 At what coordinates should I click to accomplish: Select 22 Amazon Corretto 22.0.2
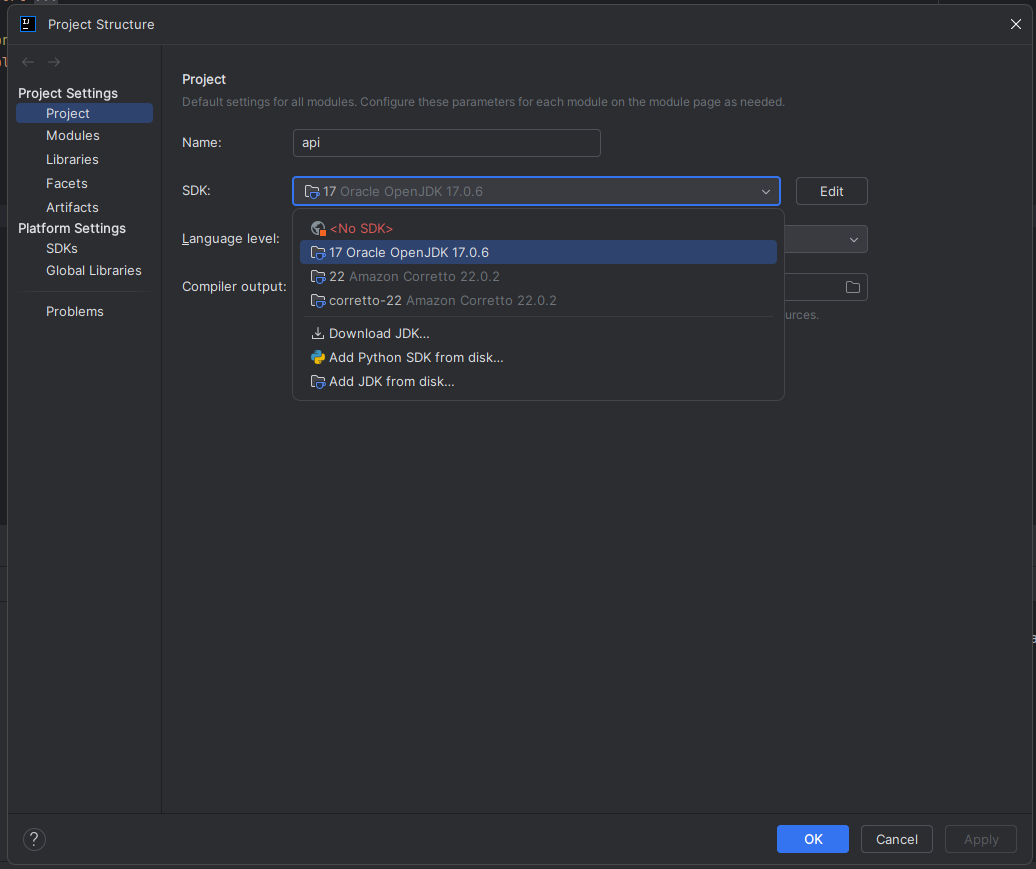538,277
